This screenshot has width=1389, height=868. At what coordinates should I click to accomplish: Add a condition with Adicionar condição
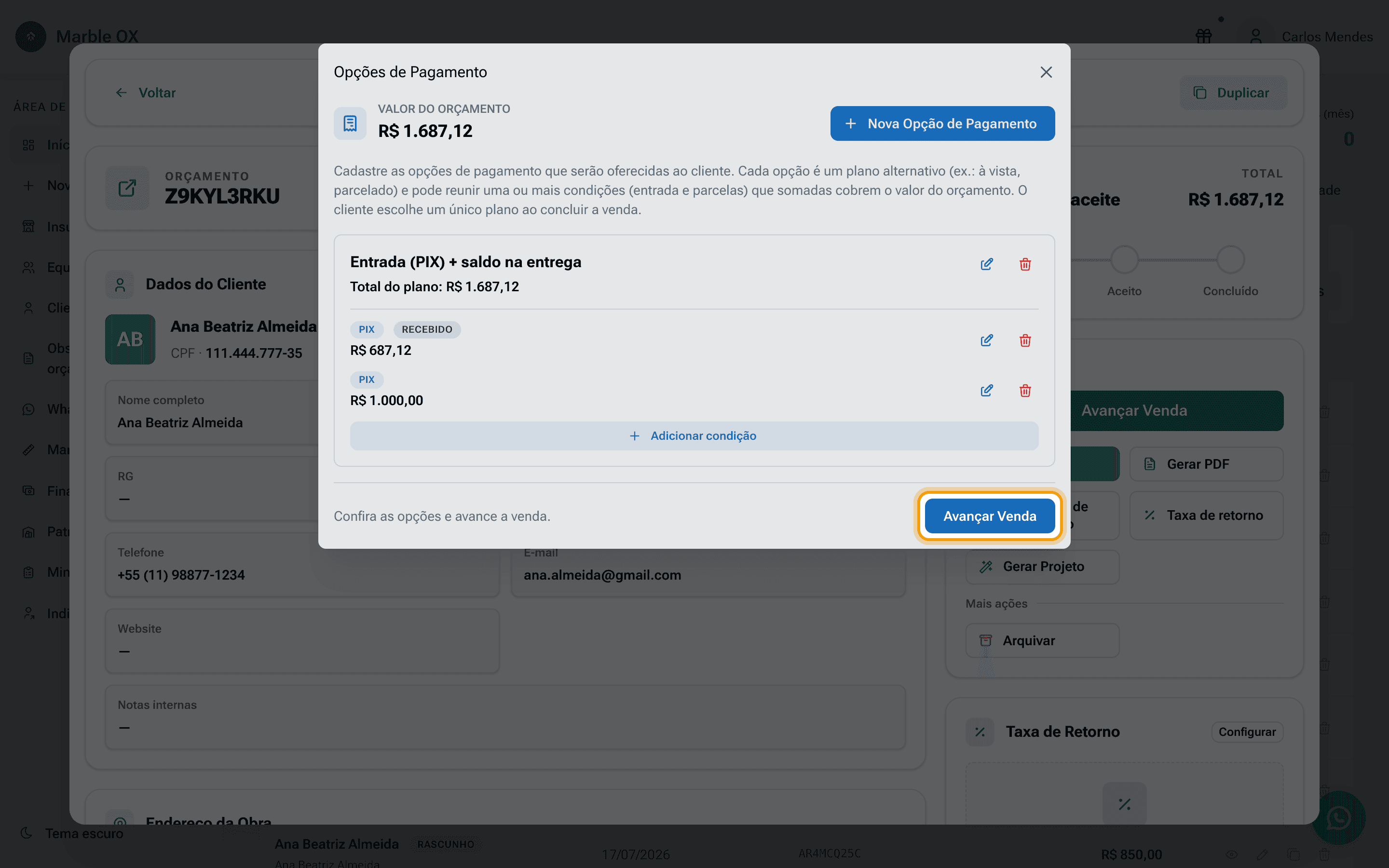(694, 436)
